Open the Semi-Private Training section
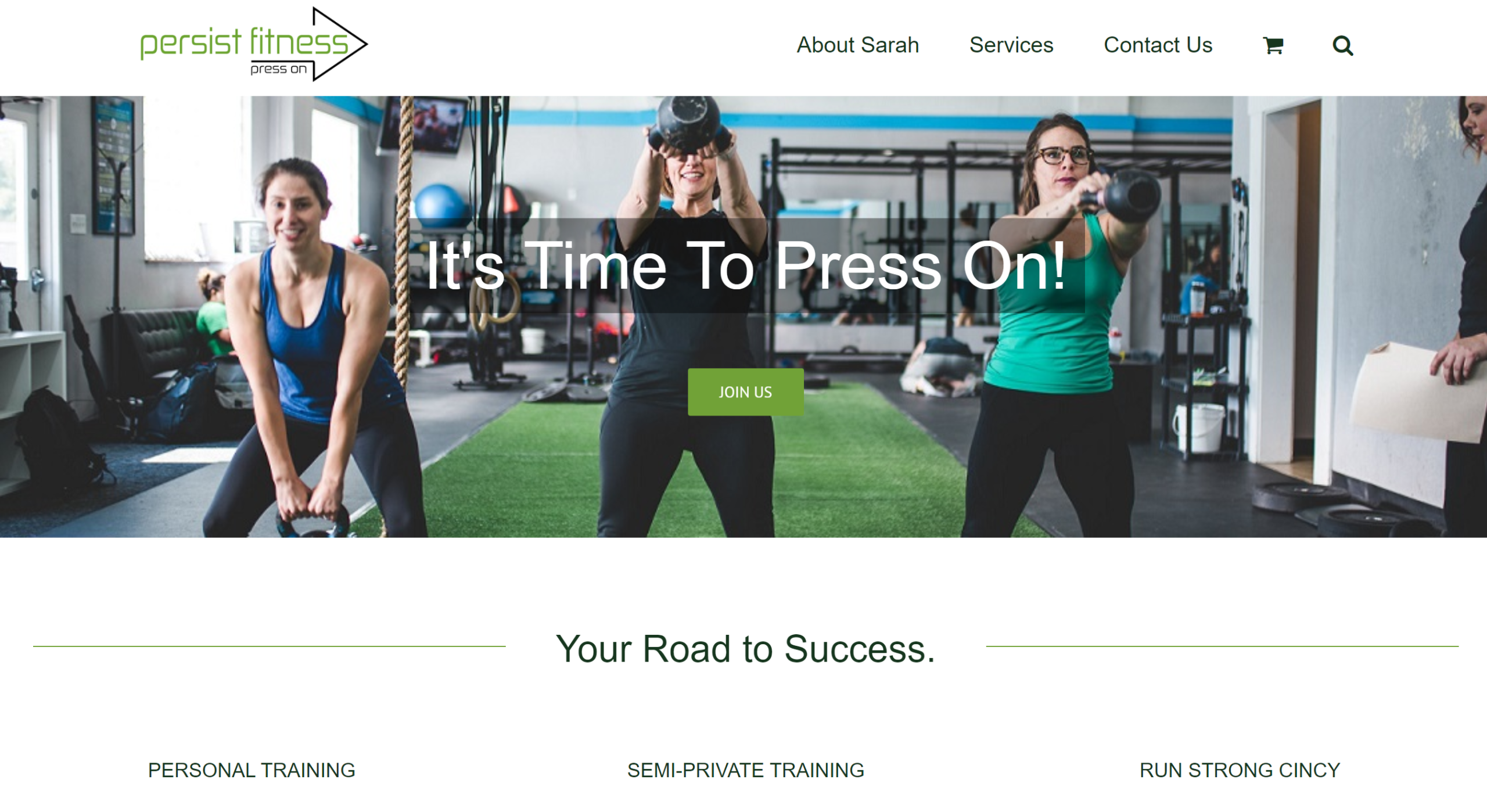 [746, 770]
